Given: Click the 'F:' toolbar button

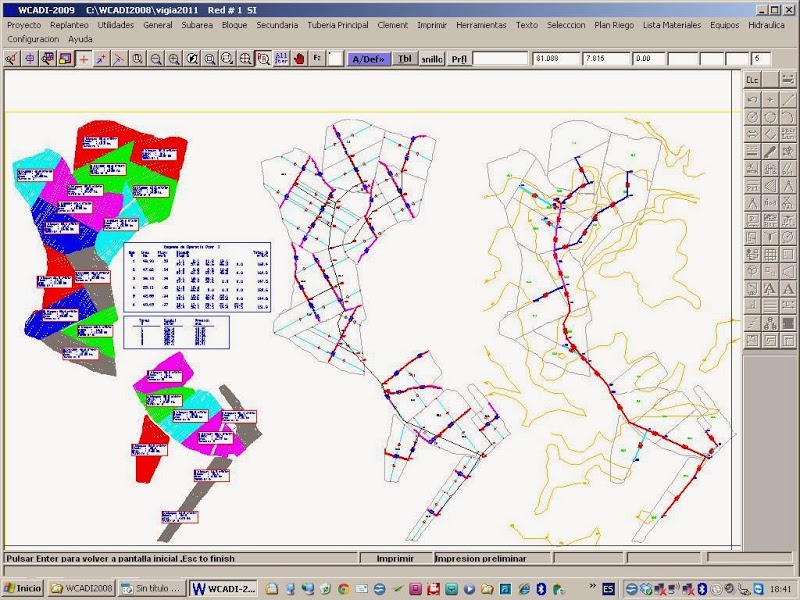Looking at the screenshot, I should [x=317, y=59].
